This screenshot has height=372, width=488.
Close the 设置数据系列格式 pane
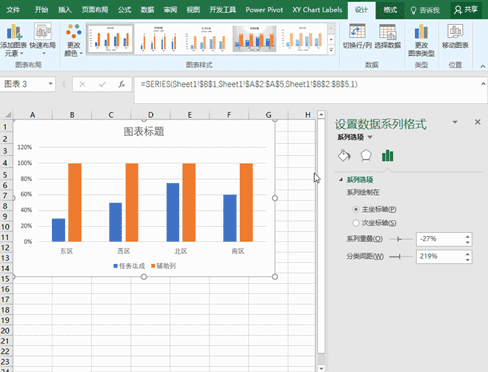pyautogui.click(x=477, y=122)
